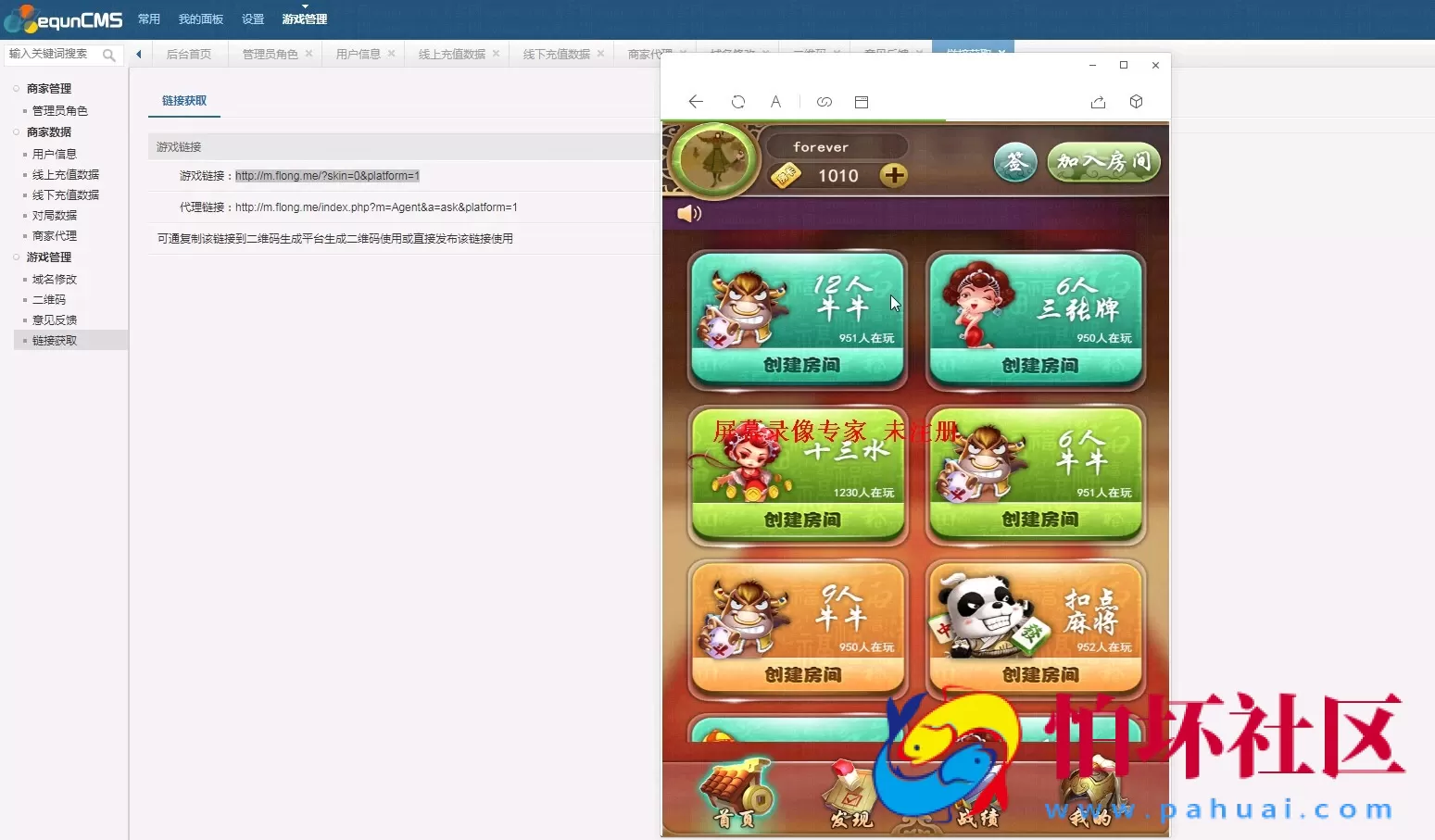Click the keyword search magnifier icon

(x=109, y=55)
